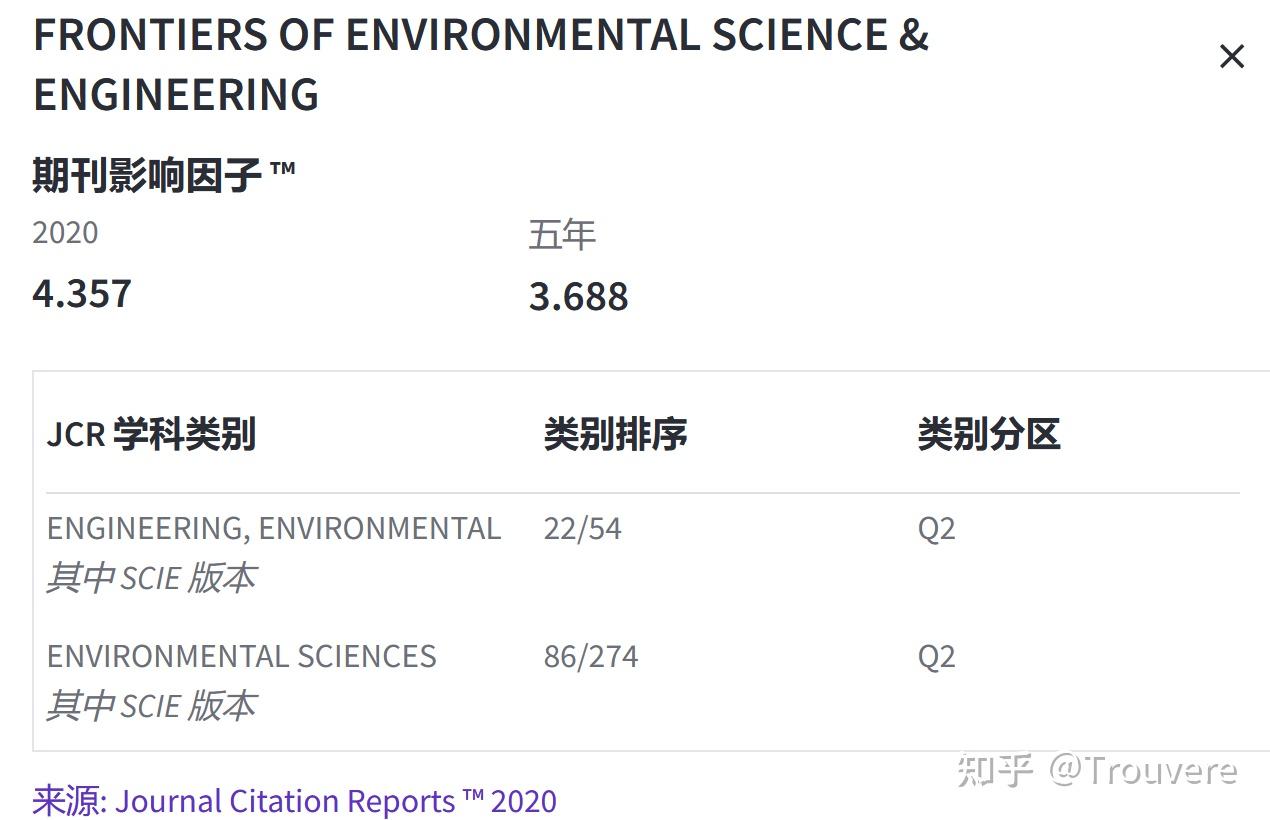Click the 五年 five-year label

[x=561, y=235]
